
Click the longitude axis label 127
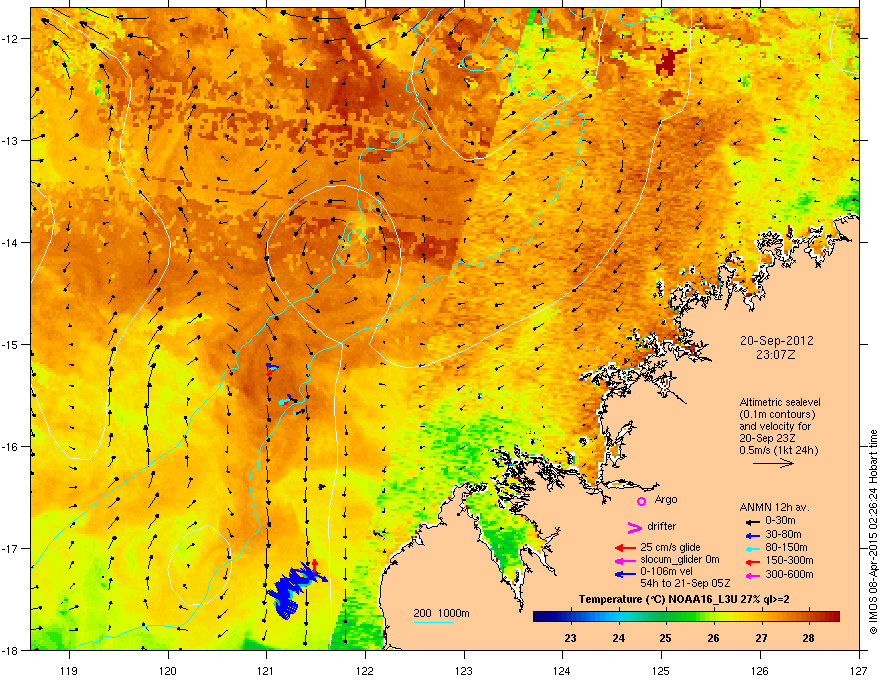tap(859, 670)
